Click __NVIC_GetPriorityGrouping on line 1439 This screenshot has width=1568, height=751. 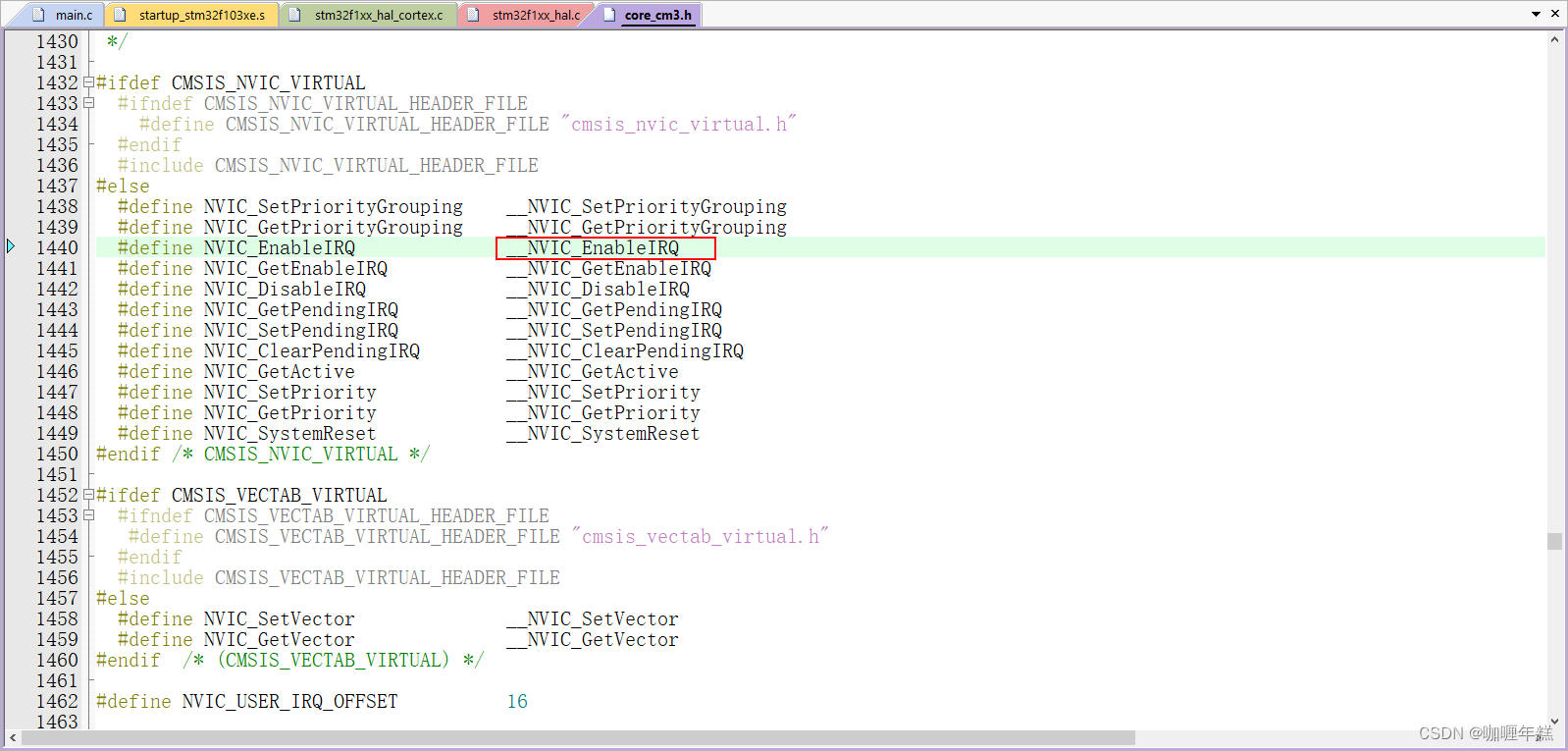(x=647, y=227)
